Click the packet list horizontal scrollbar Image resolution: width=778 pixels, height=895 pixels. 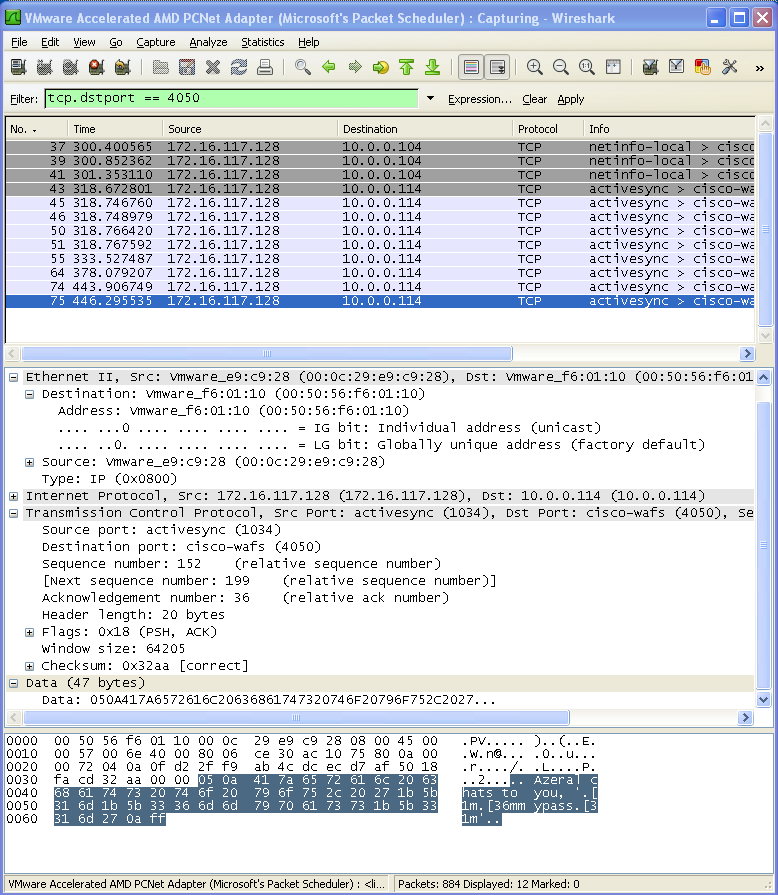(380, 353)
